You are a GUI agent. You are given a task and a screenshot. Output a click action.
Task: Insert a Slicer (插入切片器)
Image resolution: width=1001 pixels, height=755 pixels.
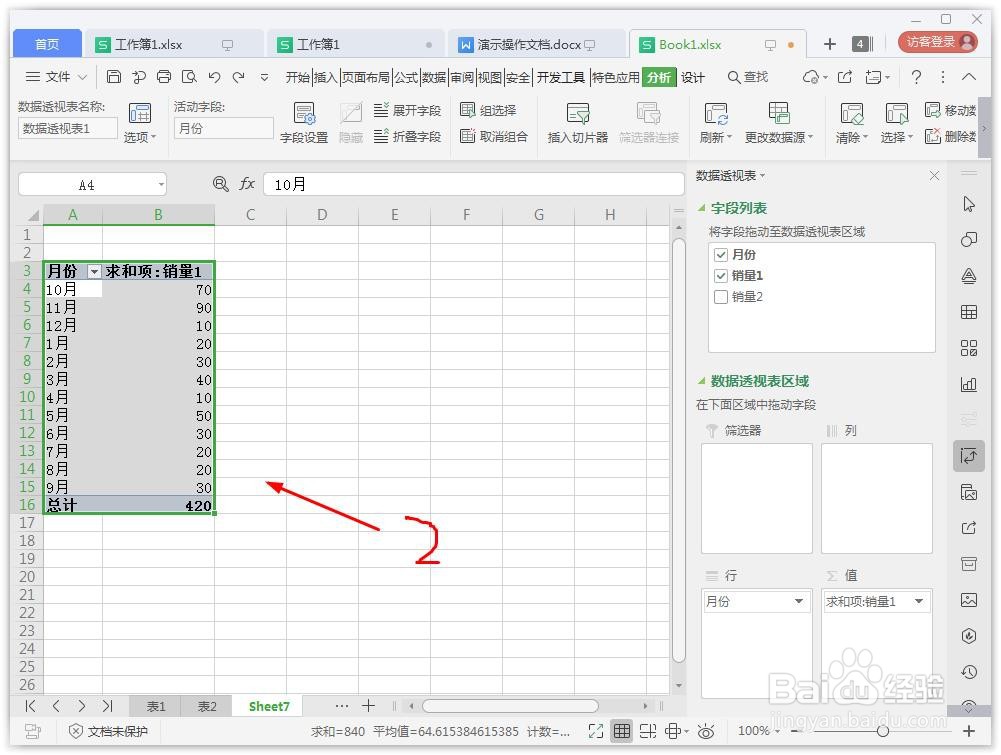[x=578, y=123]
